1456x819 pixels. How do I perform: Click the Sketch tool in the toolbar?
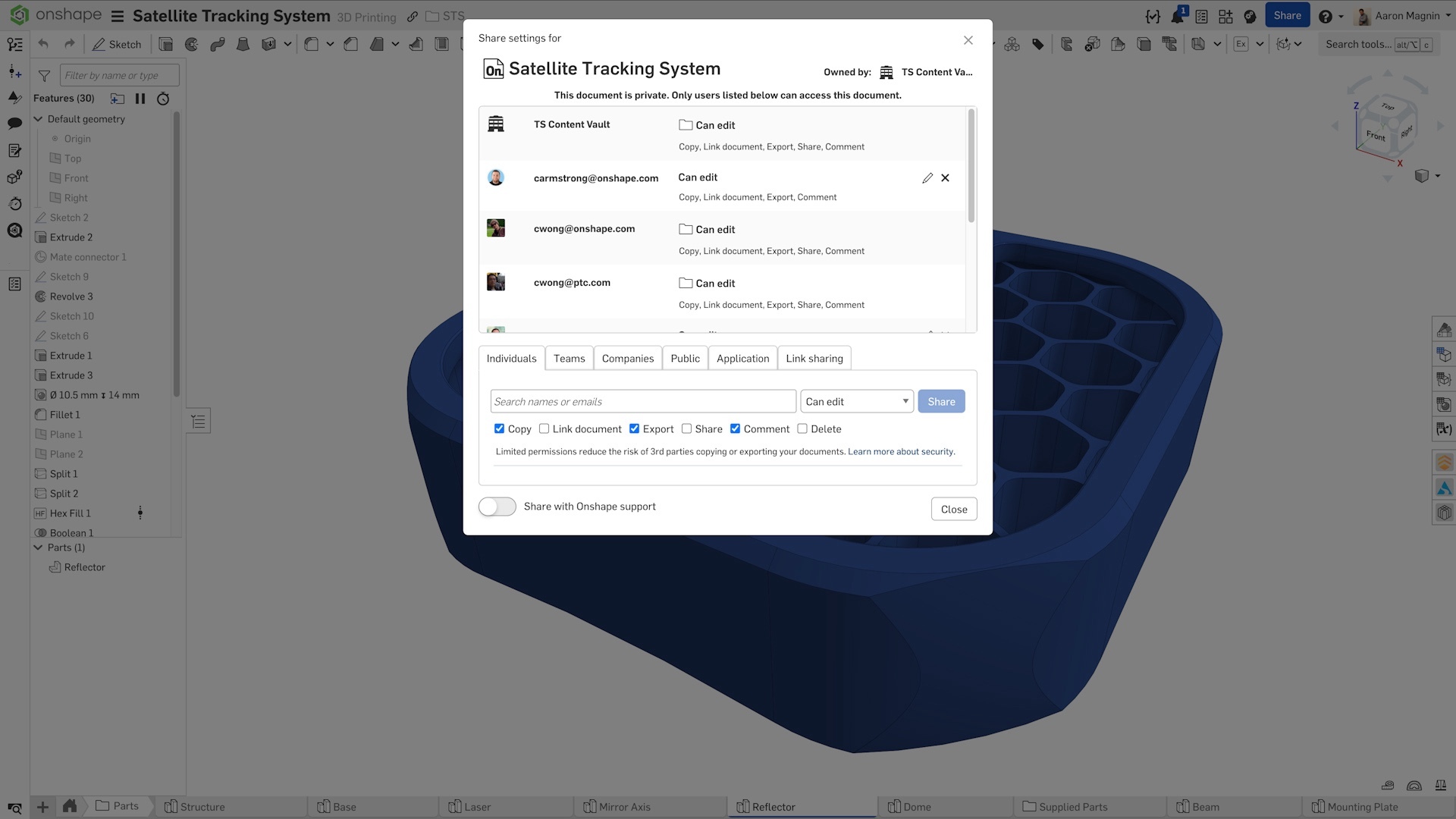click(x=117, y=44)
